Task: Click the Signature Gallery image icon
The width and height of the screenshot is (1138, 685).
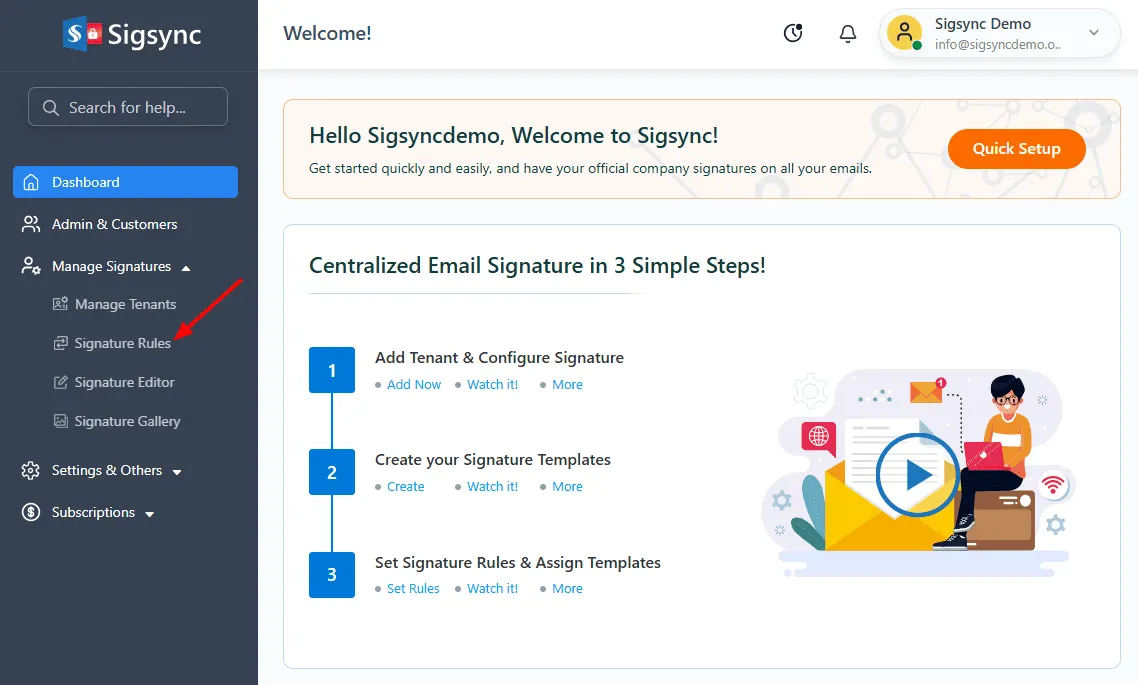Action: (60, 422)
